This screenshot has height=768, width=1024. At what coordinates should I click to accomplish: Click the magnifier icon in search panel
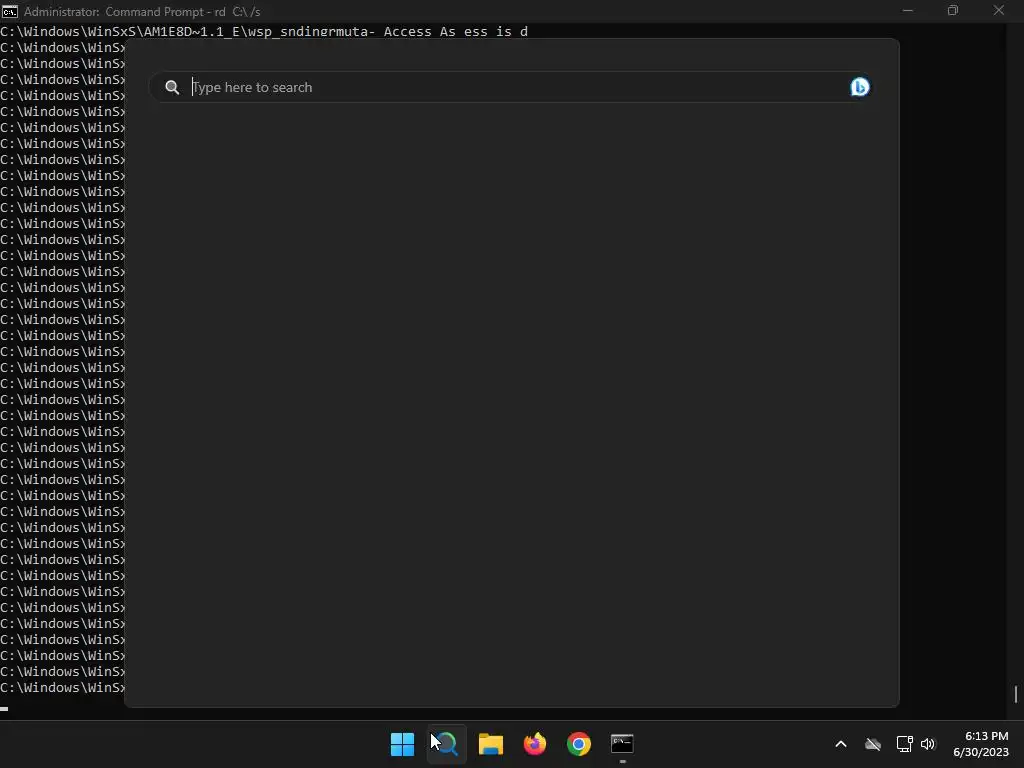point(172,88)
